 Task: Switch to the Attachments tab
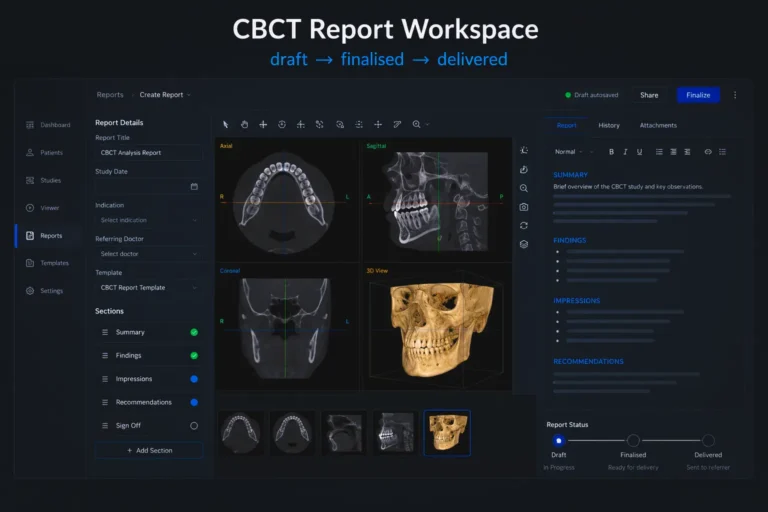[658, 125]
